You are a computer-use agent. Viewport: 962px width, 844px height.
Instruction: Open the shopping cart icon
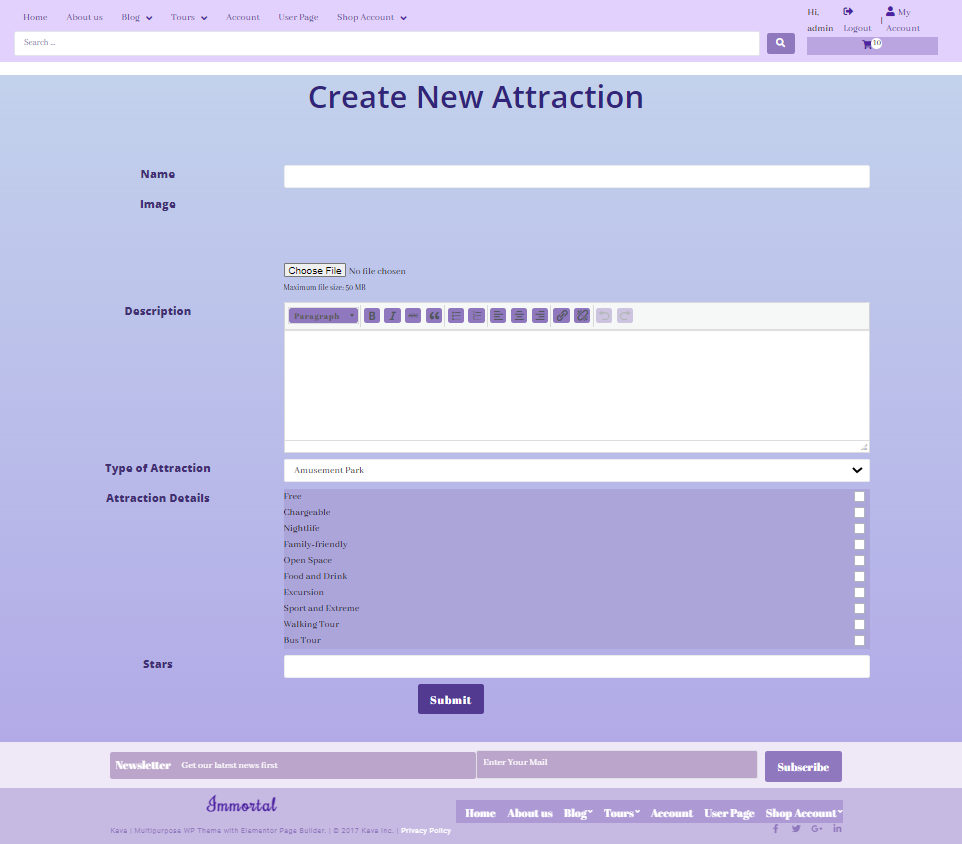[x=867, y=45]
